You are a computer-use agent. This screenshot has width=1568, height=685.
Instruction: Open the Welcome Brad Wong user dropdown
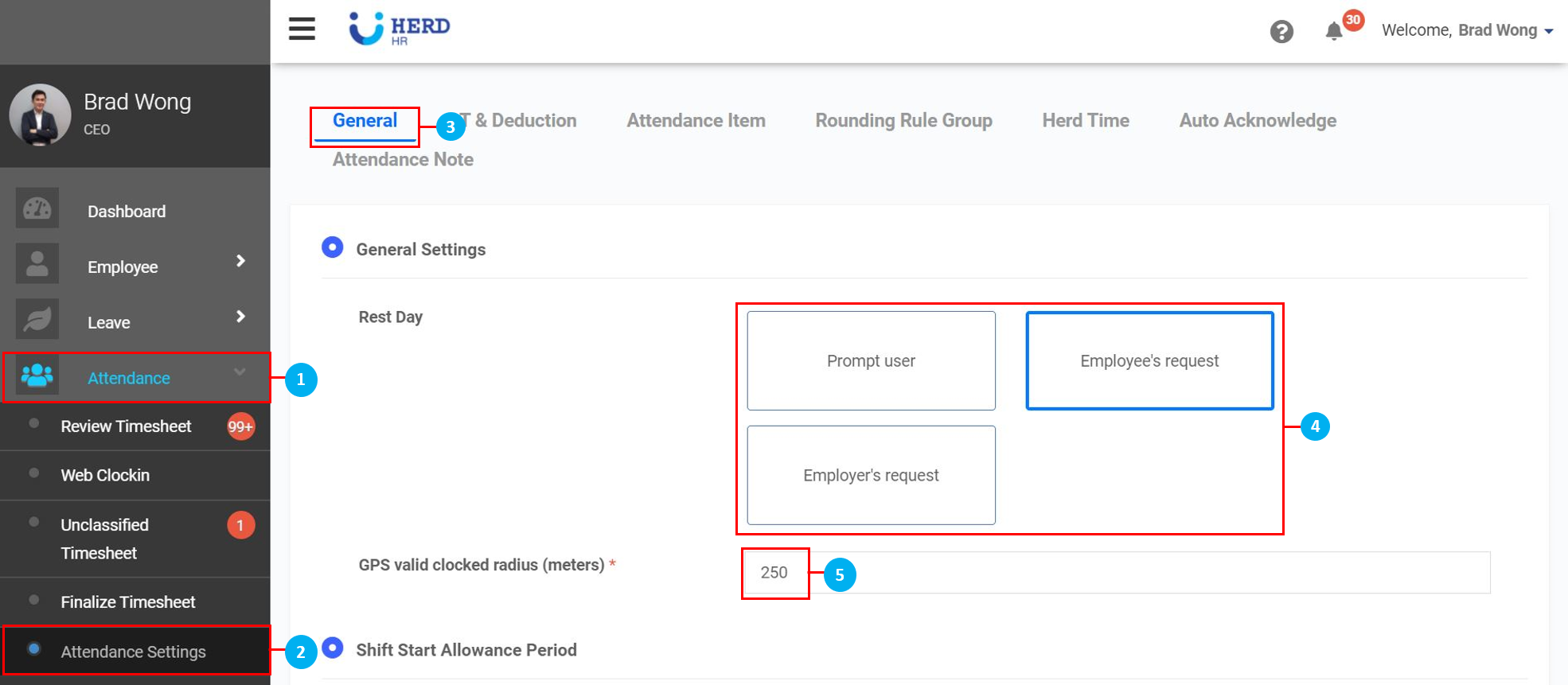coord(1467,31)
